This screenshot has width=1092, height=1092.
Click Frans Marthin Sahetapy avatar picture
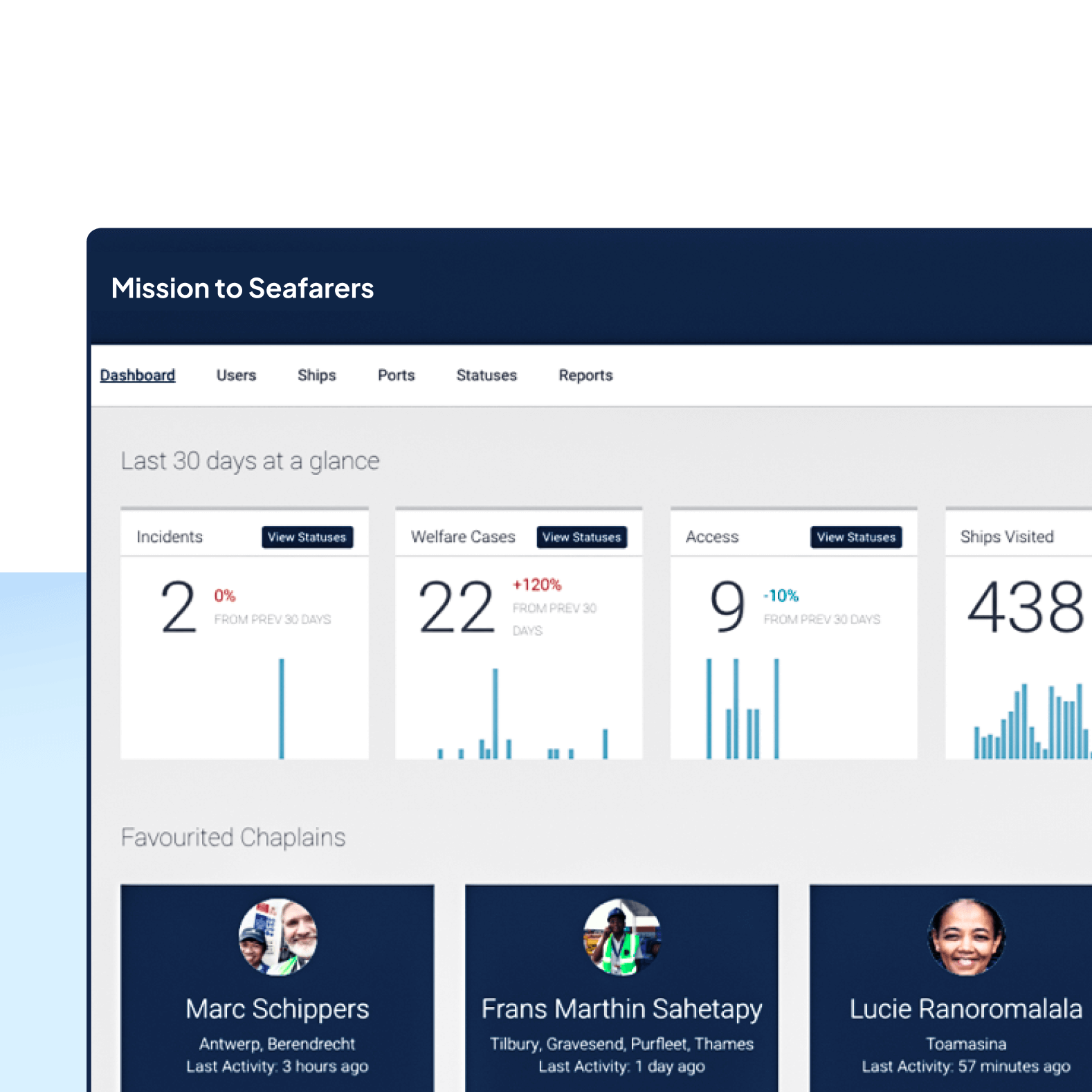621,937
